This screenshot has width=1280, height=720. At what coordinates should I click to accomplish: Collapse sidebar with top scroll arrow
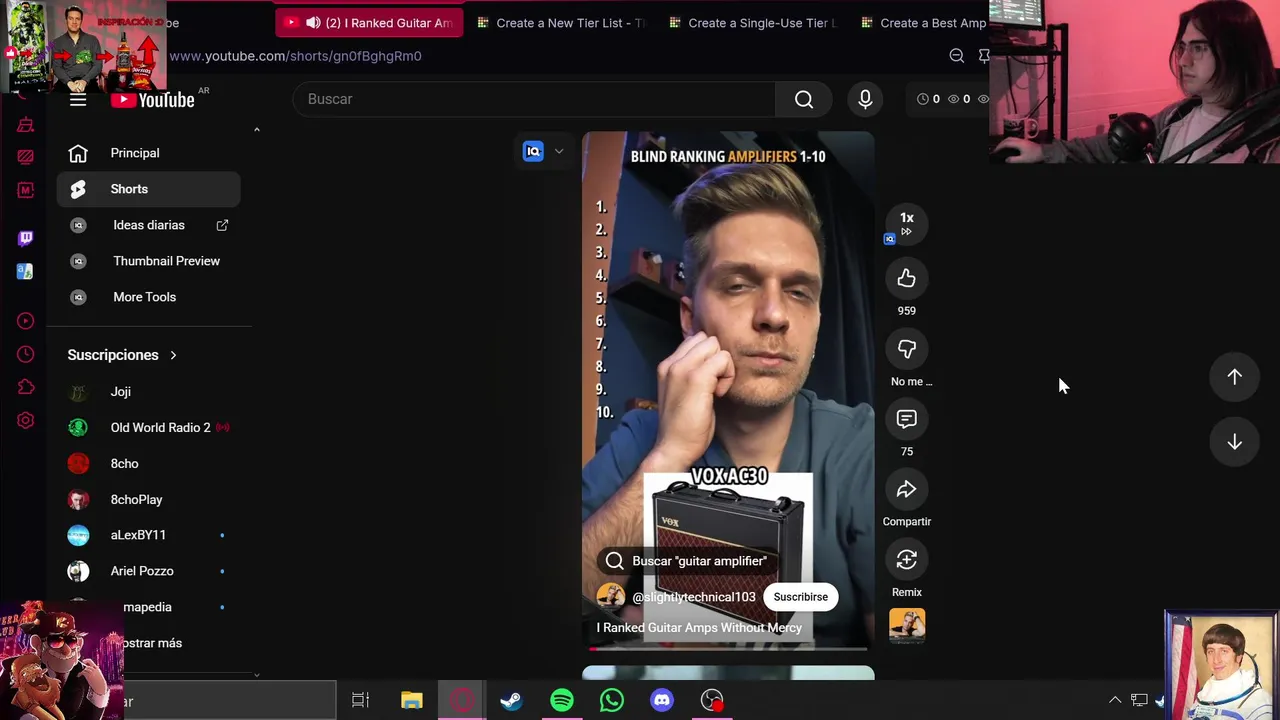pos(257,130)
